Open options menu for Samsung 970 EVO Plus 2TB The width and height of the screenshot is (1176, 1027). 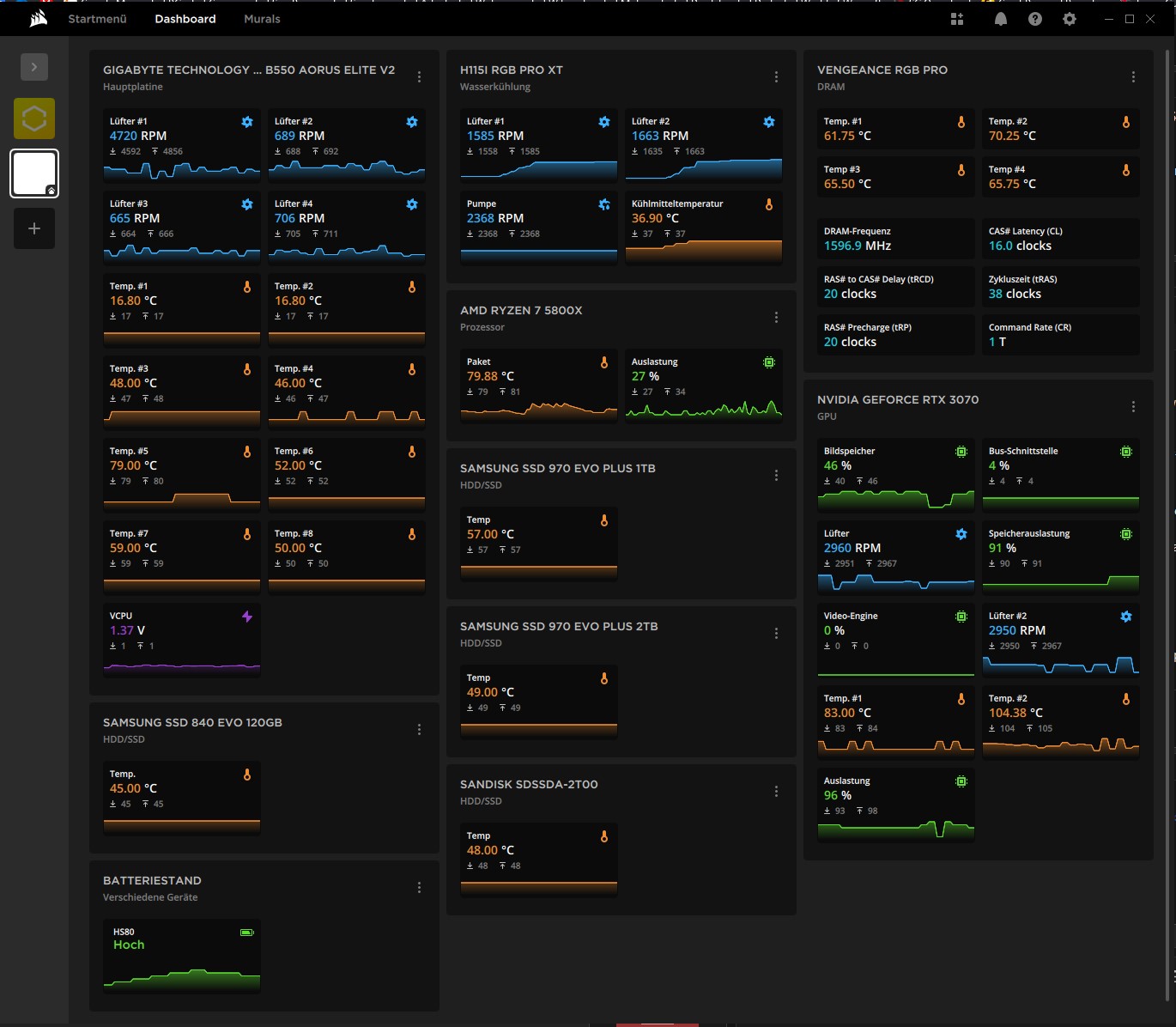point(776,634)
